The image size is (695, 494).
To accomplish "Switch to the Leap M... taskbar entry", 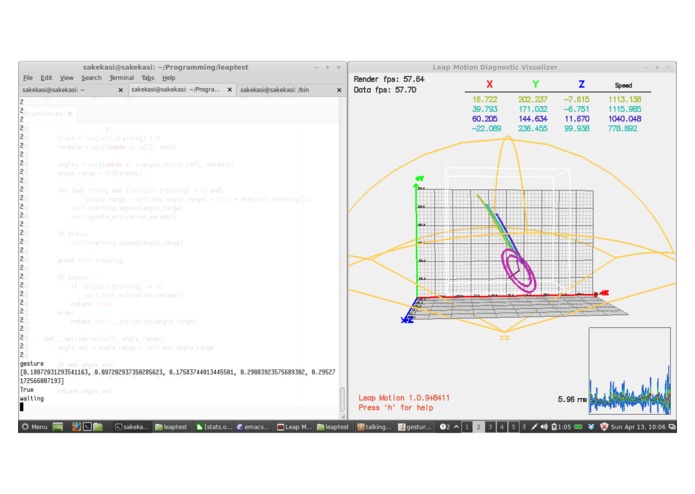I will pos(294,427).
